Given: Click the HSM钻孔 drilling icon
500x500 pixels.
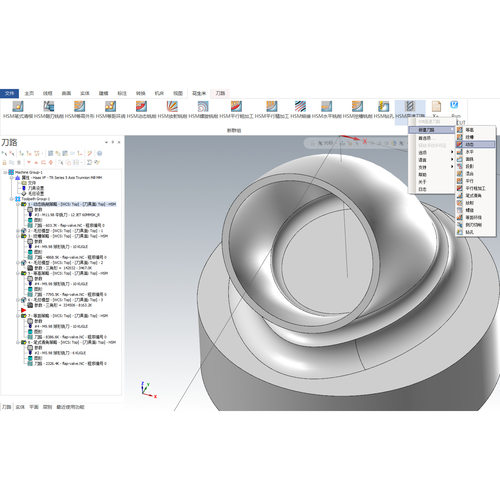Looking at the screenshot, I should (x=384, y=106).
